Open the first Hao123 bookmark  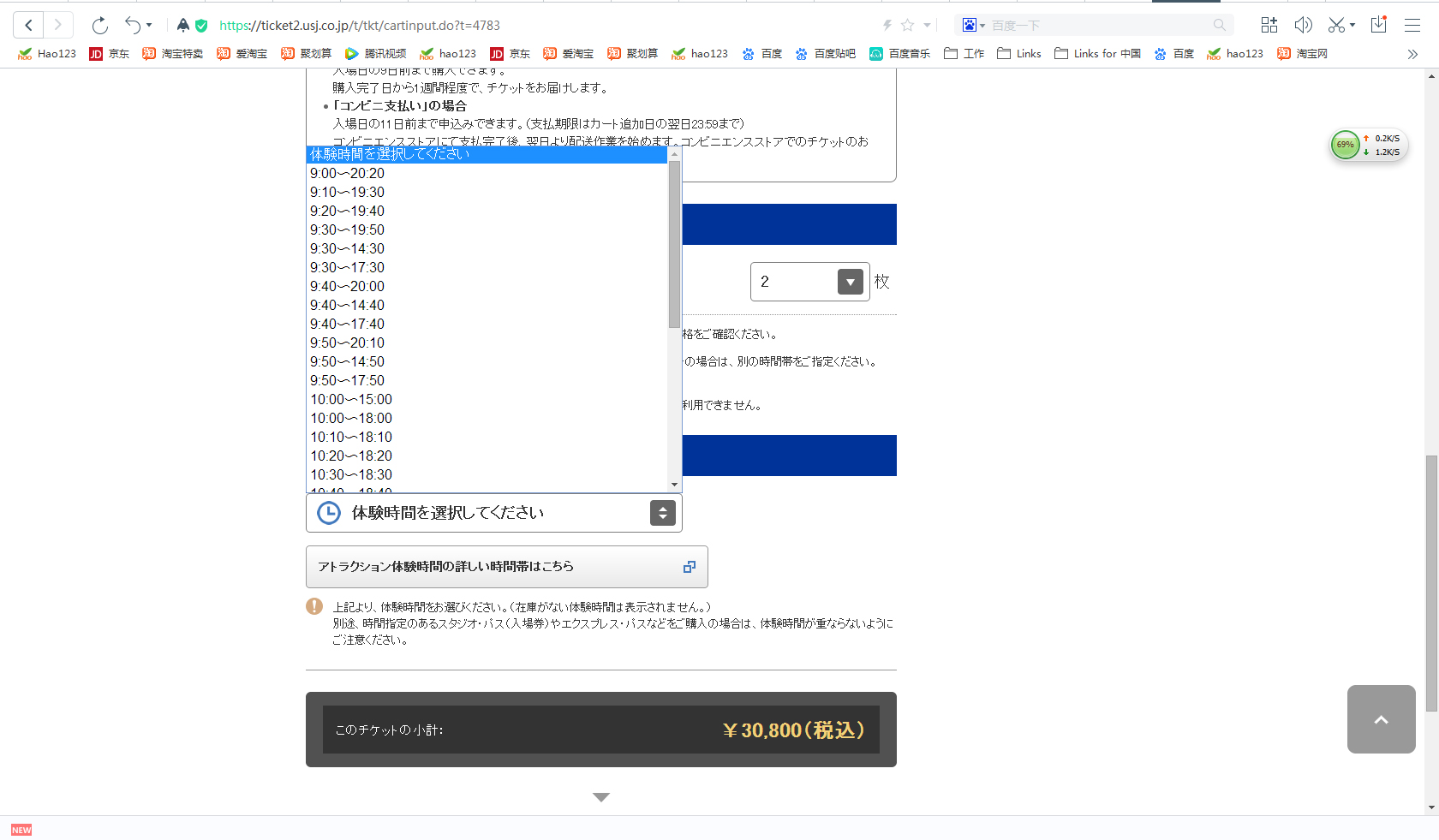(x=47, y=54)
